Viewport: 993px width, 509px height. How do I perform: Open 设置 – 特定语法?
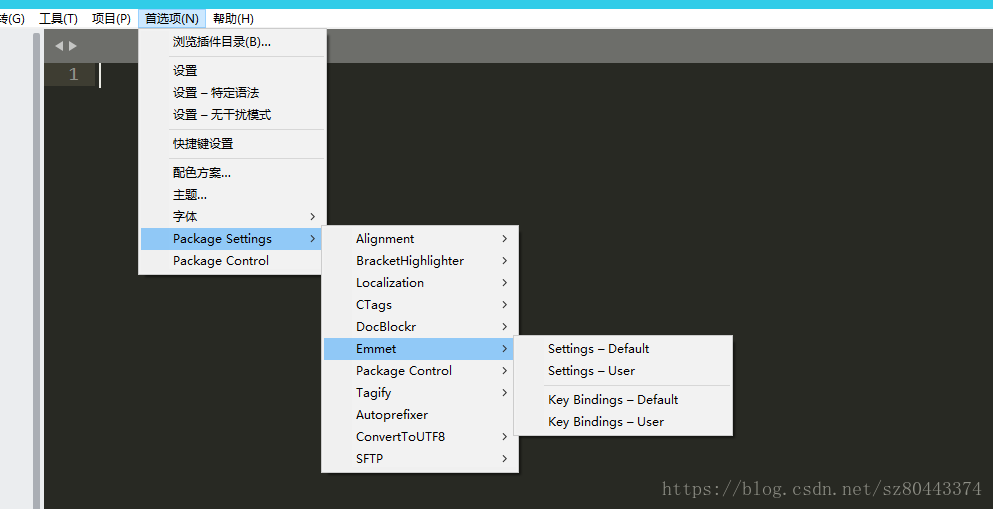pos(232,93)
